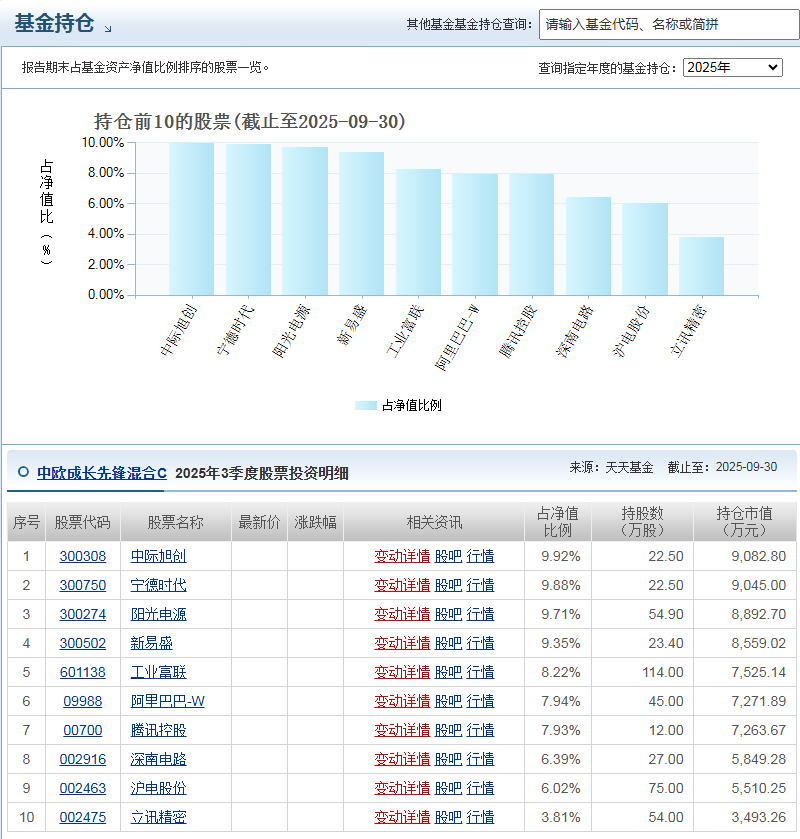The height and width of the screenshot is (839, 800).
Task: Open the 阳光电源 stock name link
Action: (158, 614)
